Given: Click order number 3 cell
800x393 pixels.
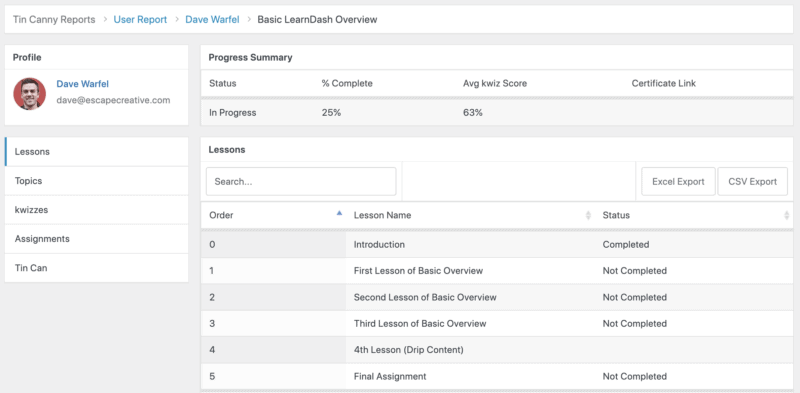Looking at the screenshot, I should tap(273, 324).
